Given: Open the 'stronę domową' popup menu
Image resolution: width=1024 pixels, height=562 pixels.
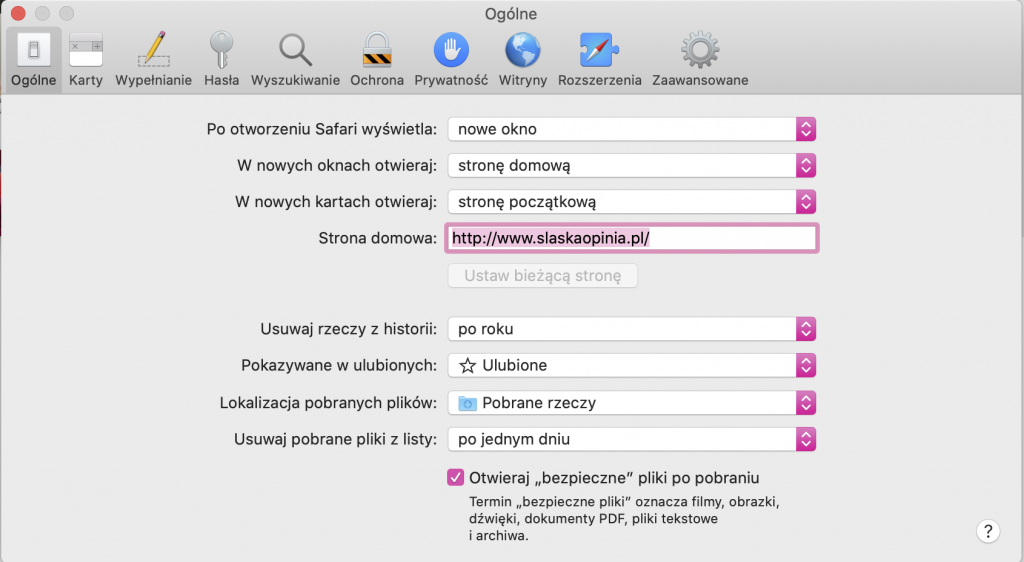Looking at the screenshot, I should 632,166.
